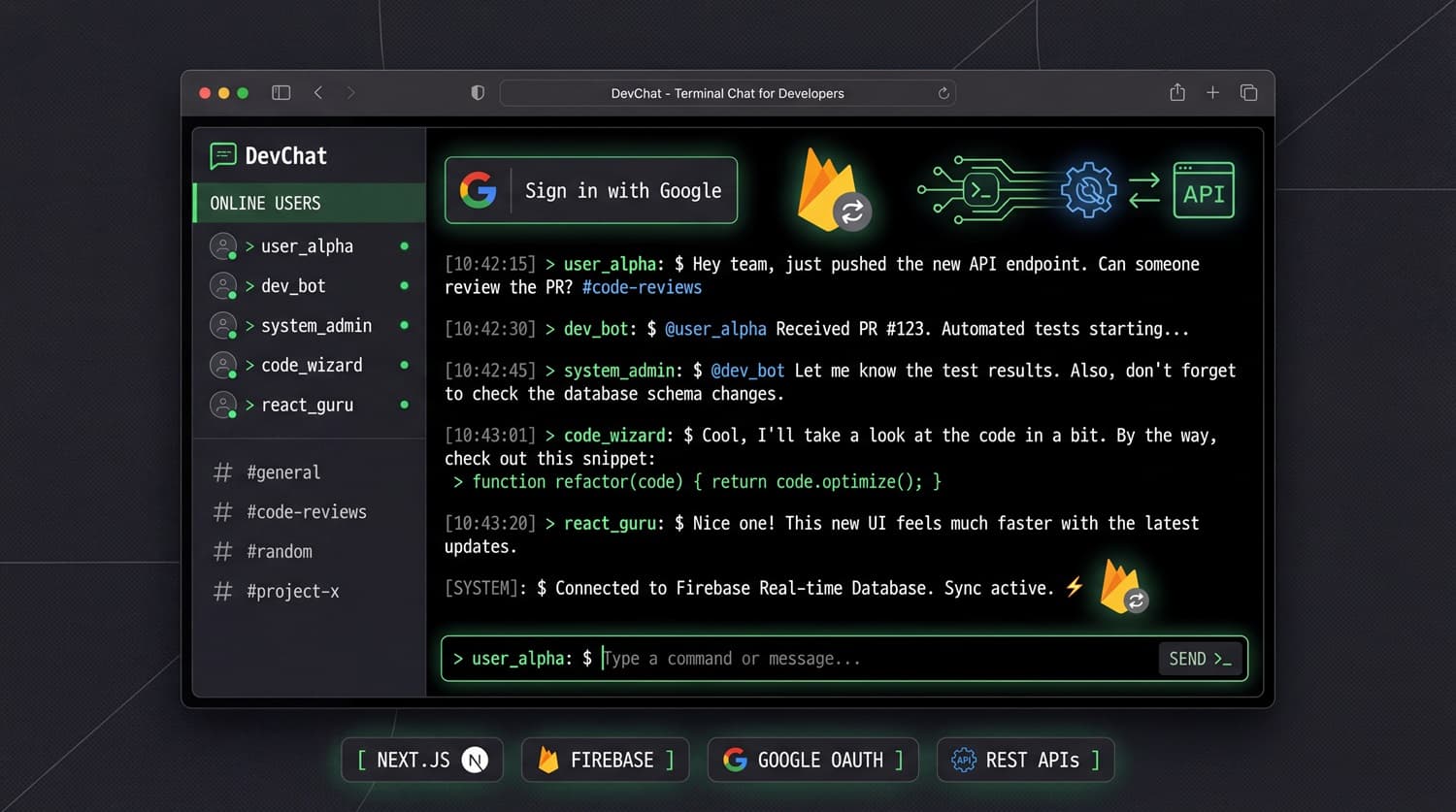Click the Sign in with Google button
Viewport: 1456px width, 812px height.
pyautogui.click(x=590, y=190)
